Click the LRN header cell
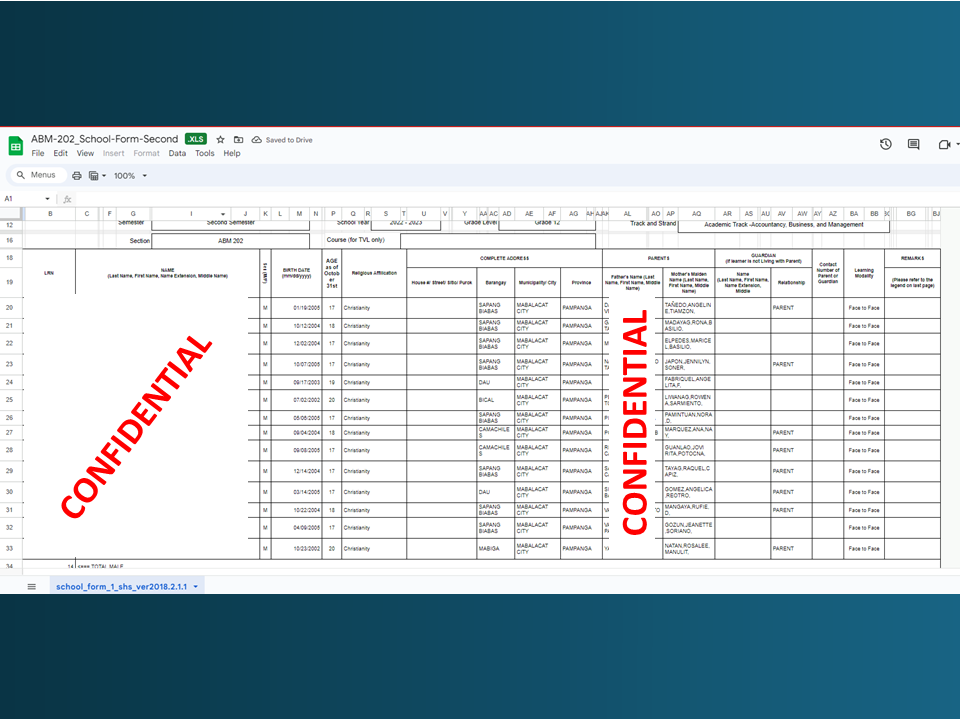The image size is (960, 720). [49, 273]
